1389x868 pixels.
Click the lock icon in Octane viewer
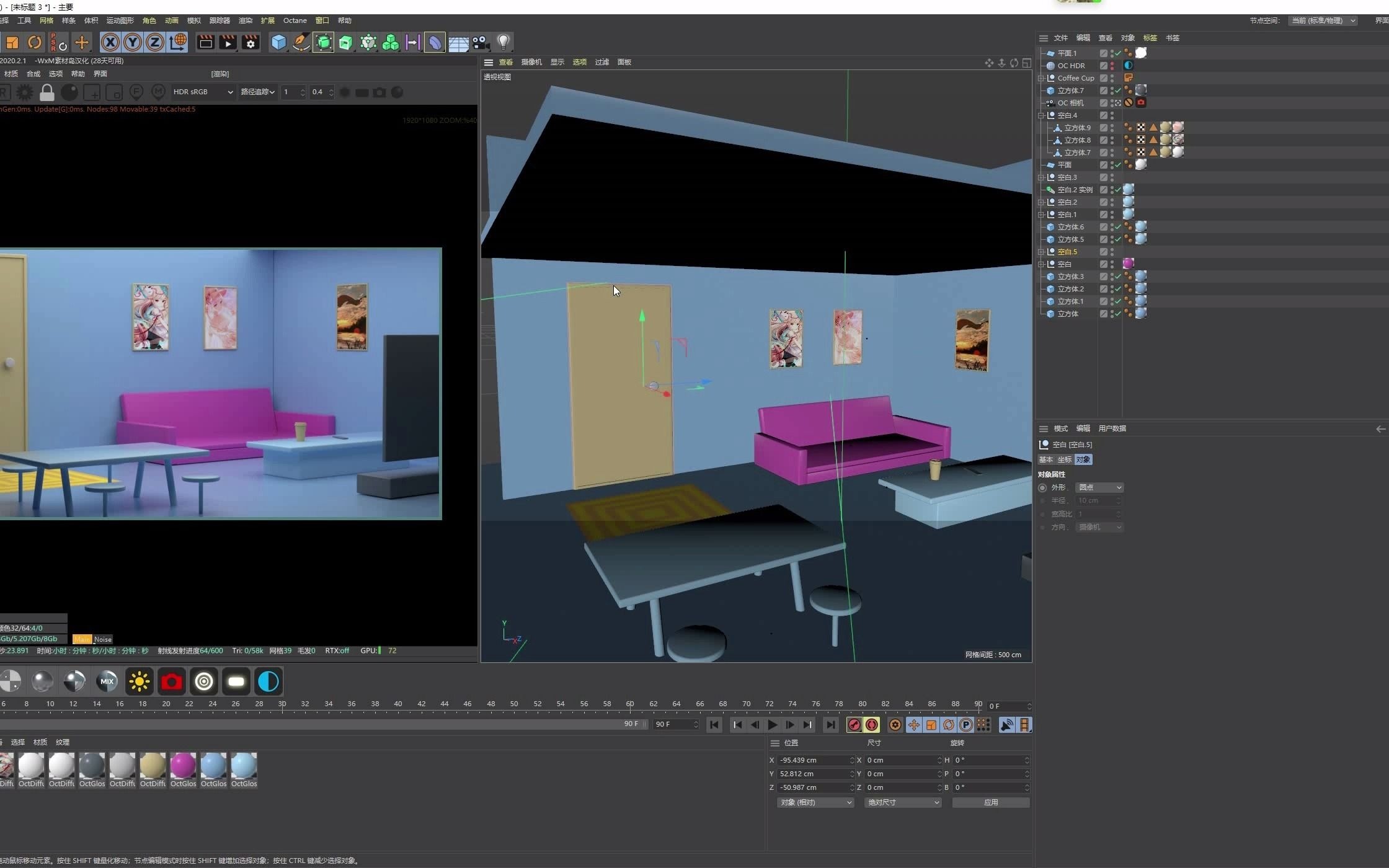click(x=47, y=92)
